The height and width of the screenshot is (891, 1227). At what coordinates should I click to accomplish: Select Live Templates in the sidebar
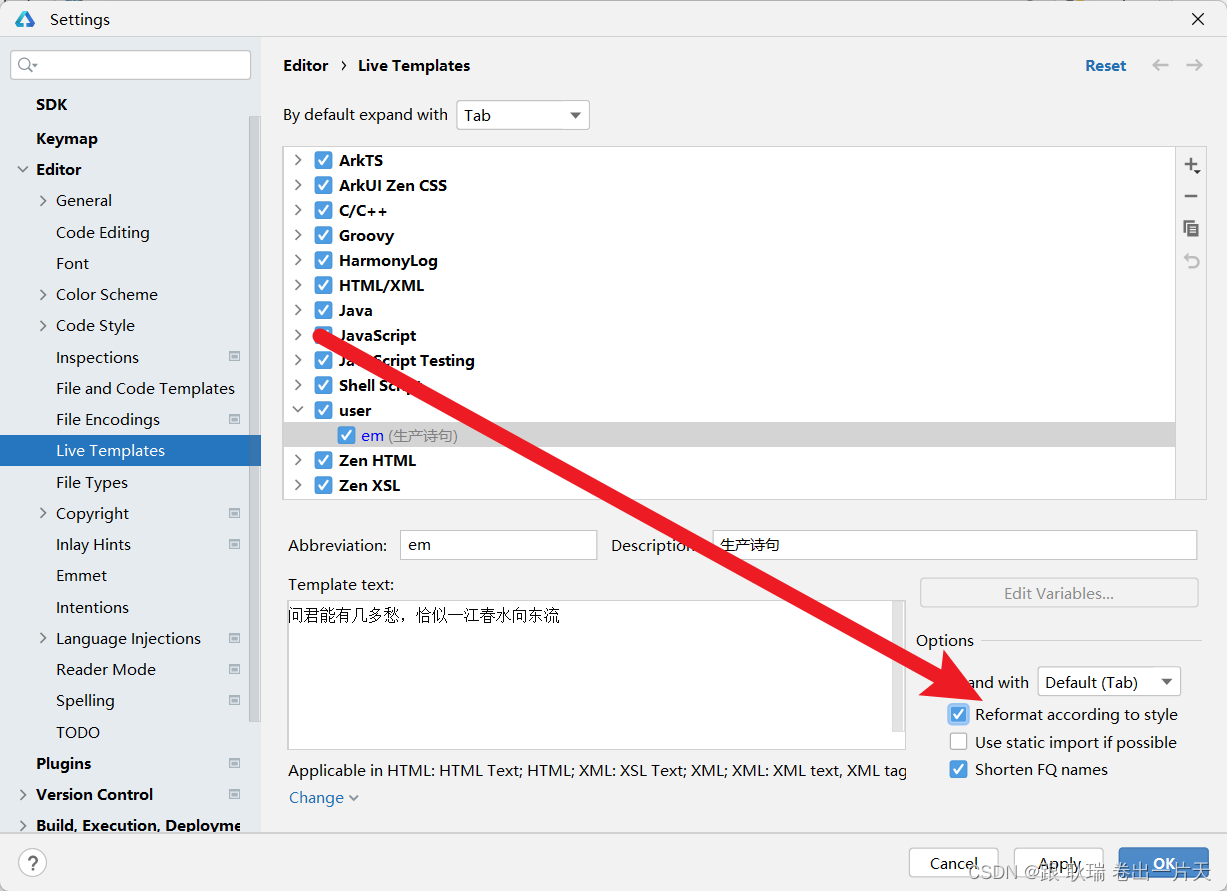coord(130,450)
